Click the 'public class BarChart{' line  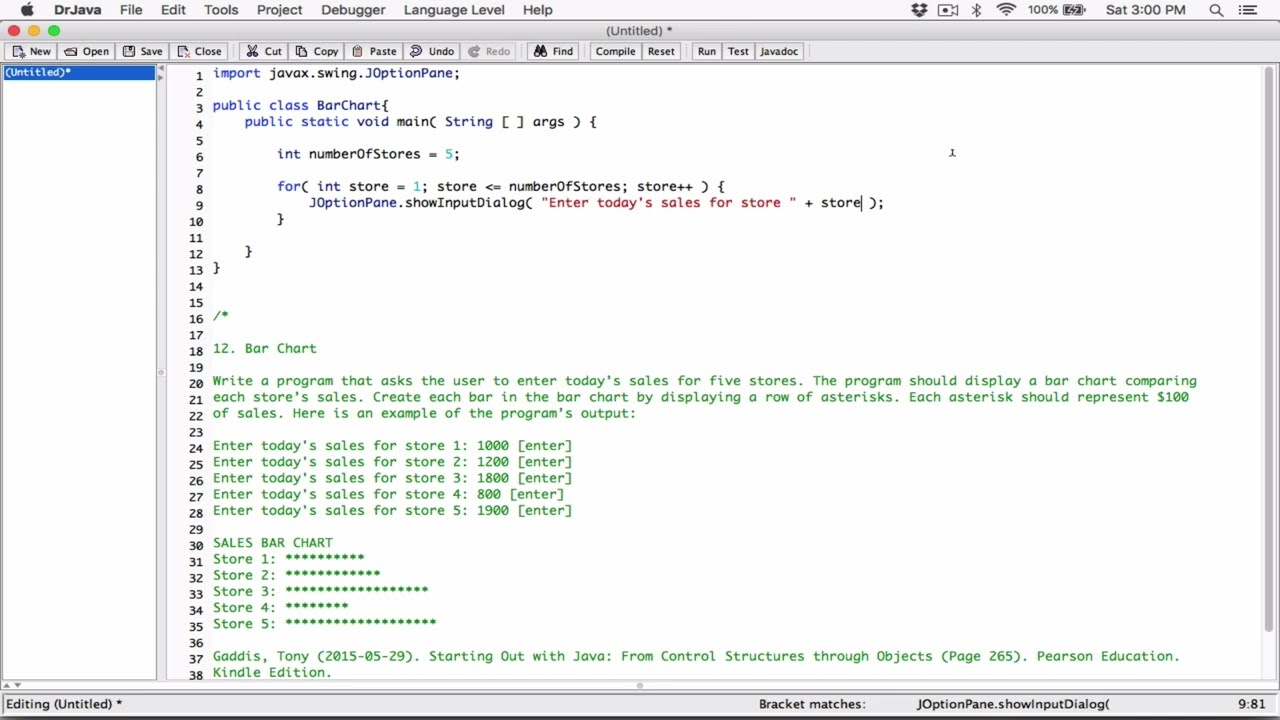coord(300,105)
